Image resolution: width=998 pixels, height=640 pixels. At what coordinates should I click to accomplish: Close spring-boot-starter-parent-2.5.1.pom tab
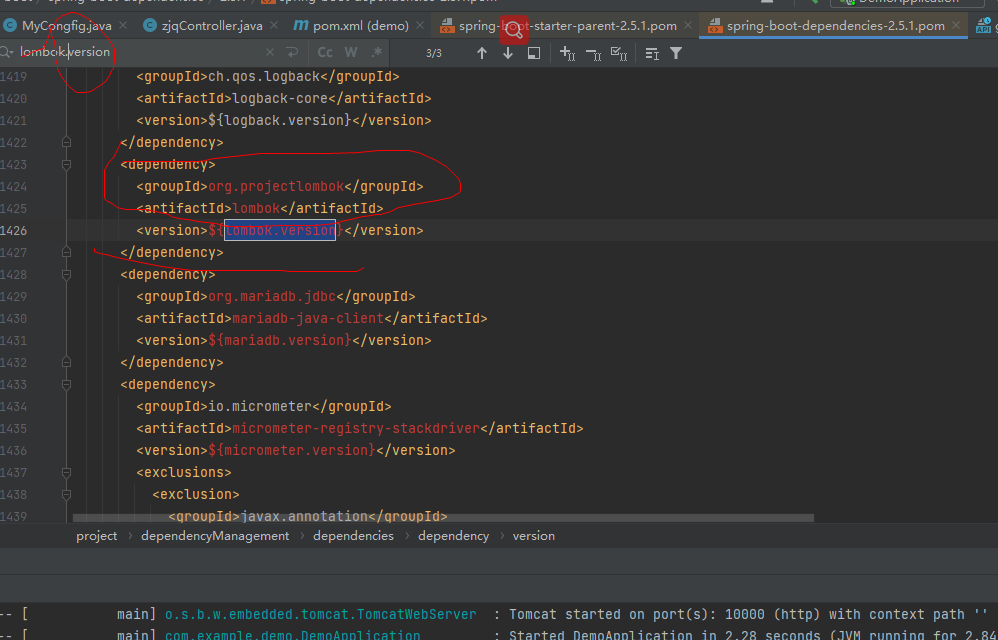coord(688,25)
